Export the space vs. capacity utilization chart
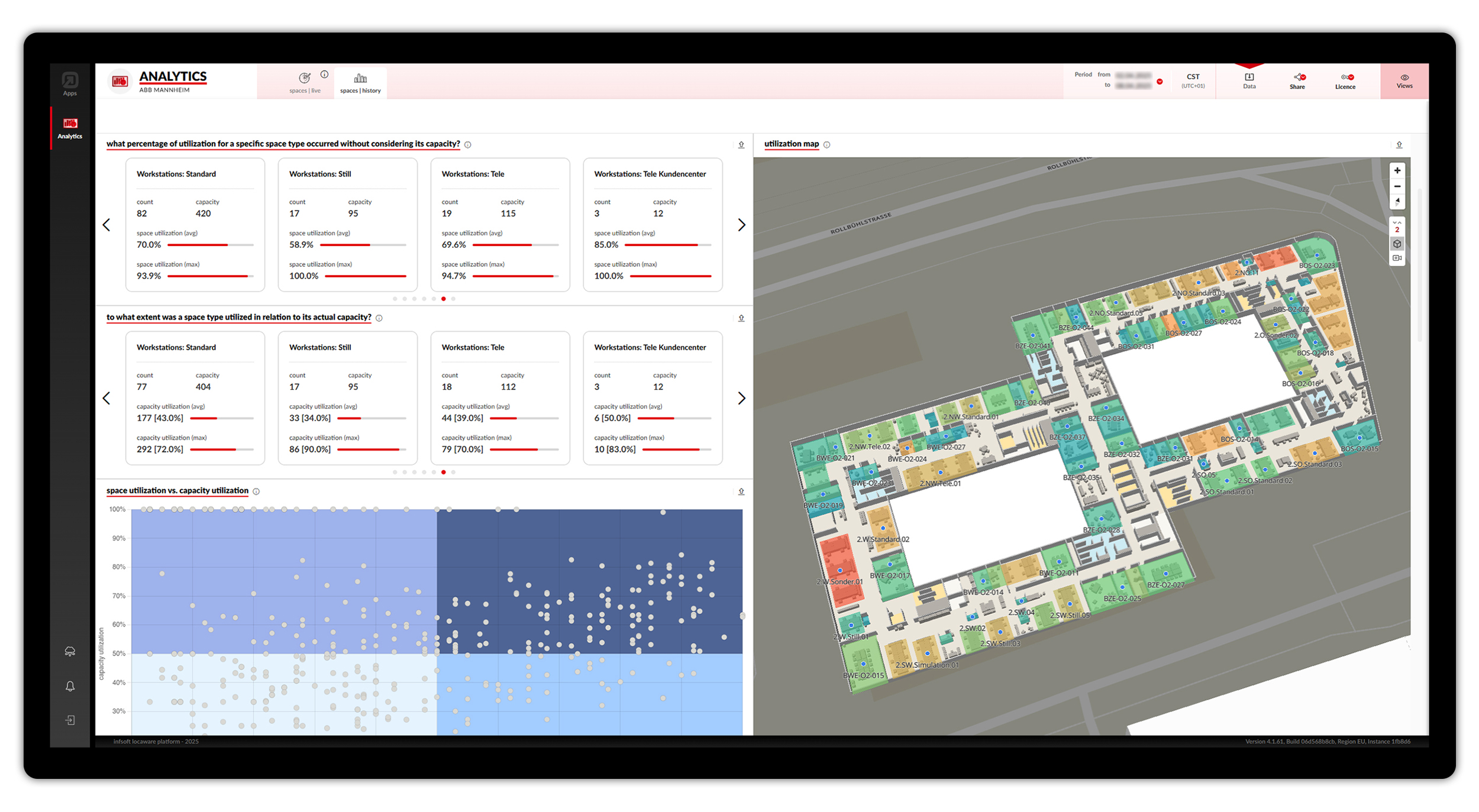 (x=741, y=491)
